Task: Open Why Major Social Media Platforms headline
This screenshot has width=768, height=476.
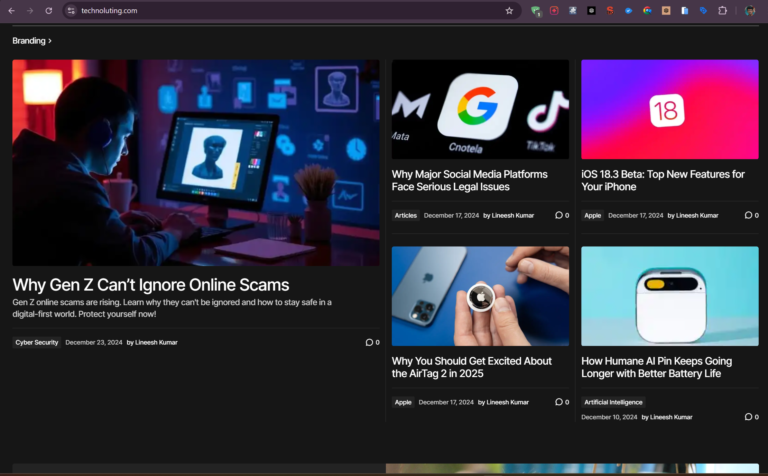Action: tap(469, 180)
